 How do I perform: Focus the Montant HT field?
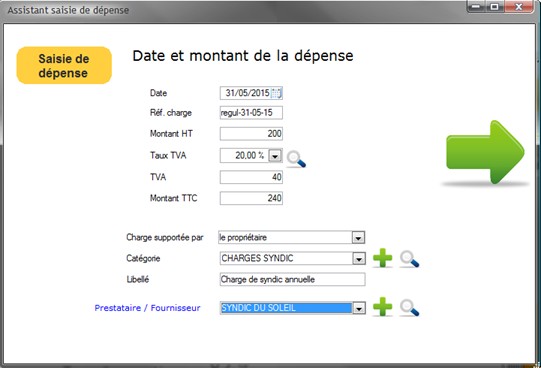[x=251, y=134]
